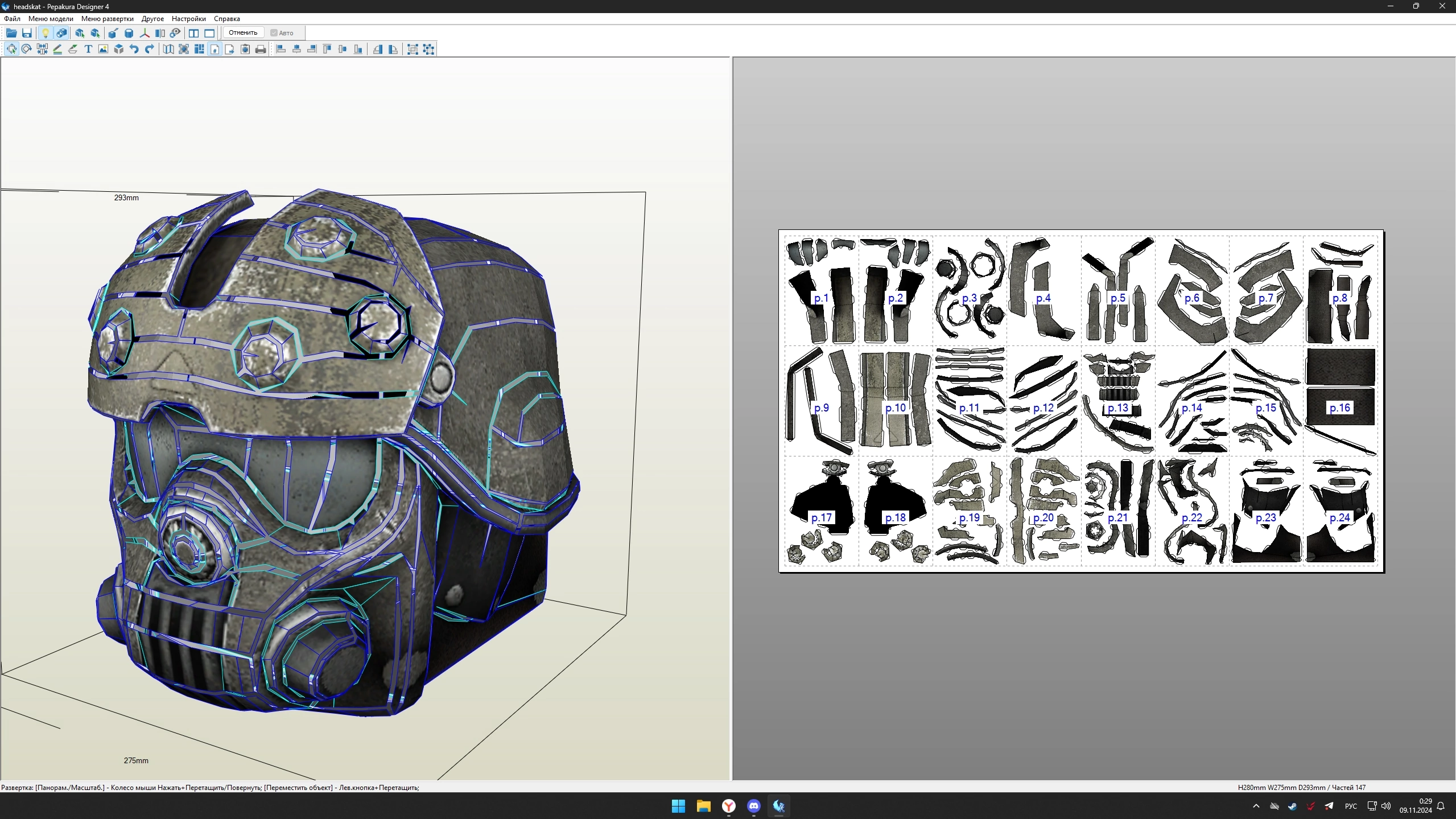
Task: Click the group parts icon
Action: point(413,49)
